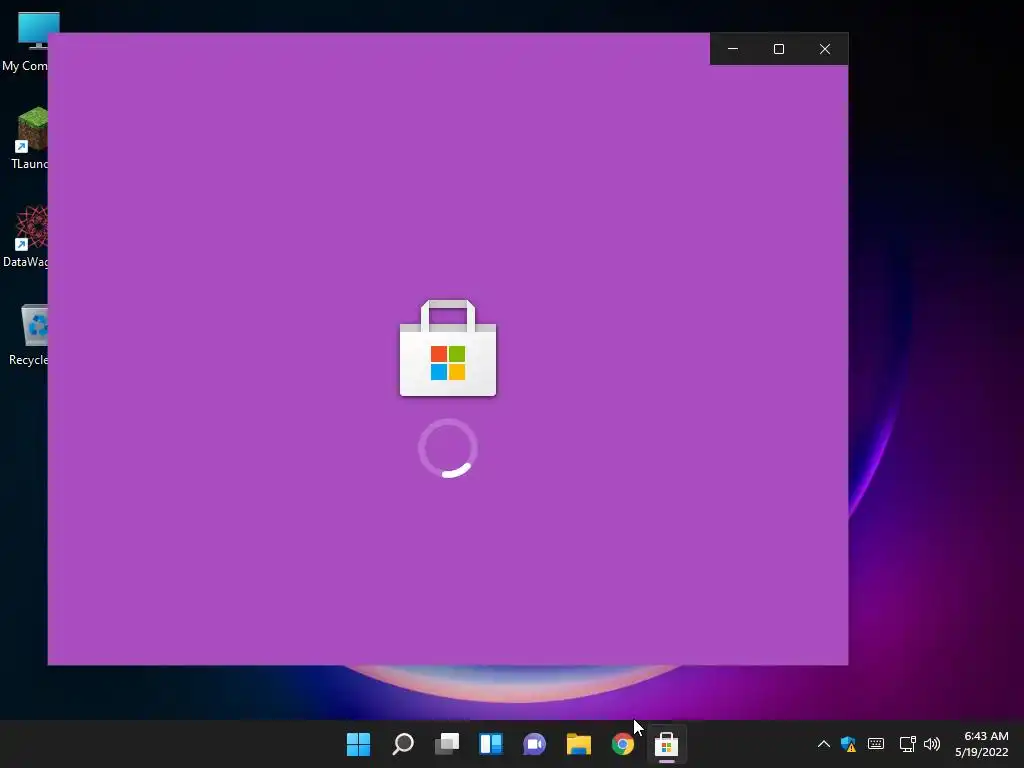The width and height of the screenshot is (1024, 768).
Task: Open Windows Security tray icon
Action: coord(848,744)
